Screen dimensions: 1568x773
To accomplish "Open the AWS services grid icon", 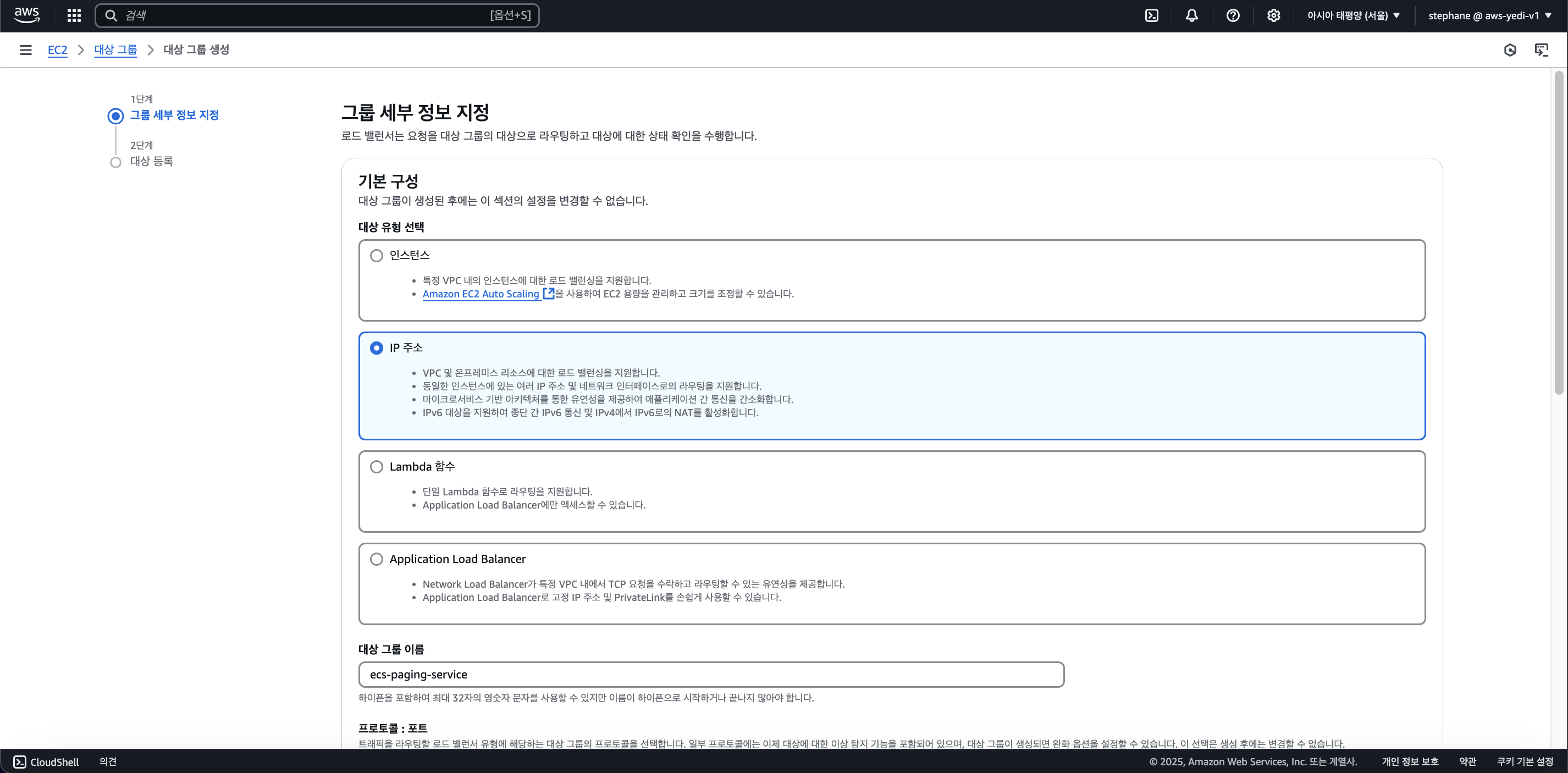I will [x=74, y=15].
